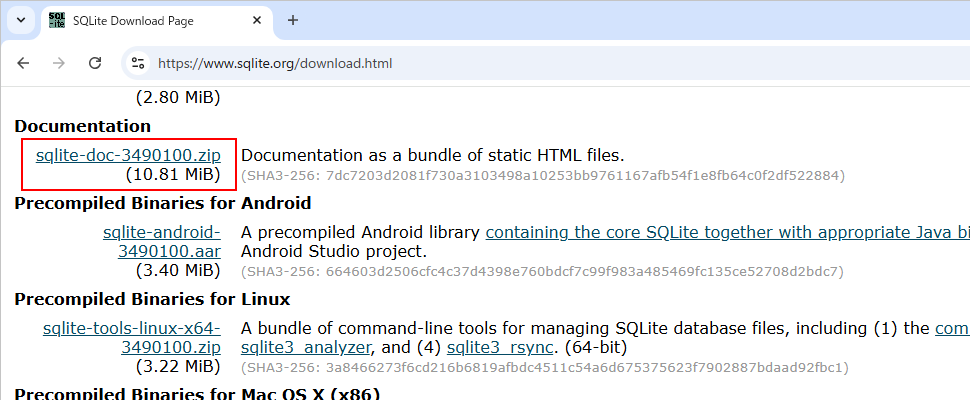Click the "Documentation" section heading
The height and width of the screenshot is (400, 970).
(82, 126)
